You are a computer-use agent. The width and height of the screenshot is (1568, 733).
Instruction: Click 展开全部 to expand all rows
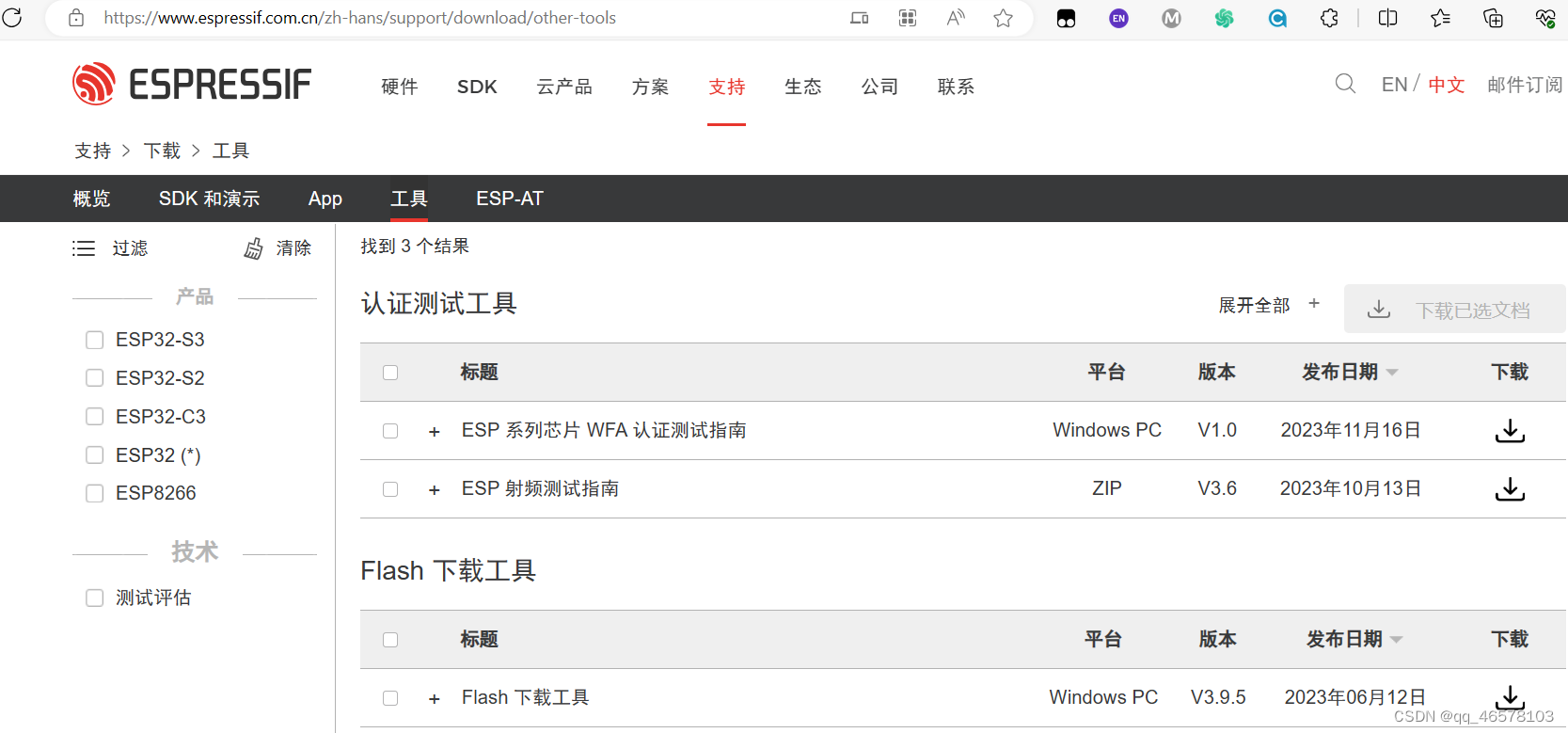tap(1269, 305)
